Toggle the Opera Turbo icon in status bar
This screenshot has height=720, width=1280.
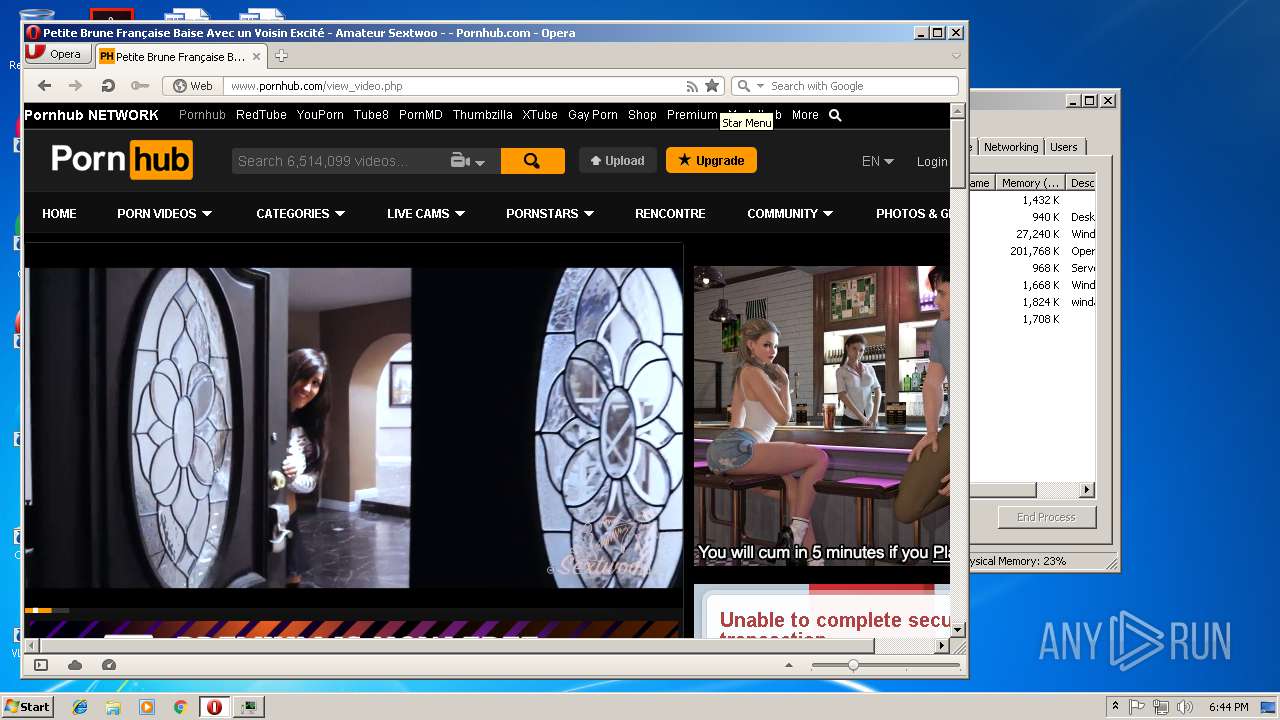[109, 665]
